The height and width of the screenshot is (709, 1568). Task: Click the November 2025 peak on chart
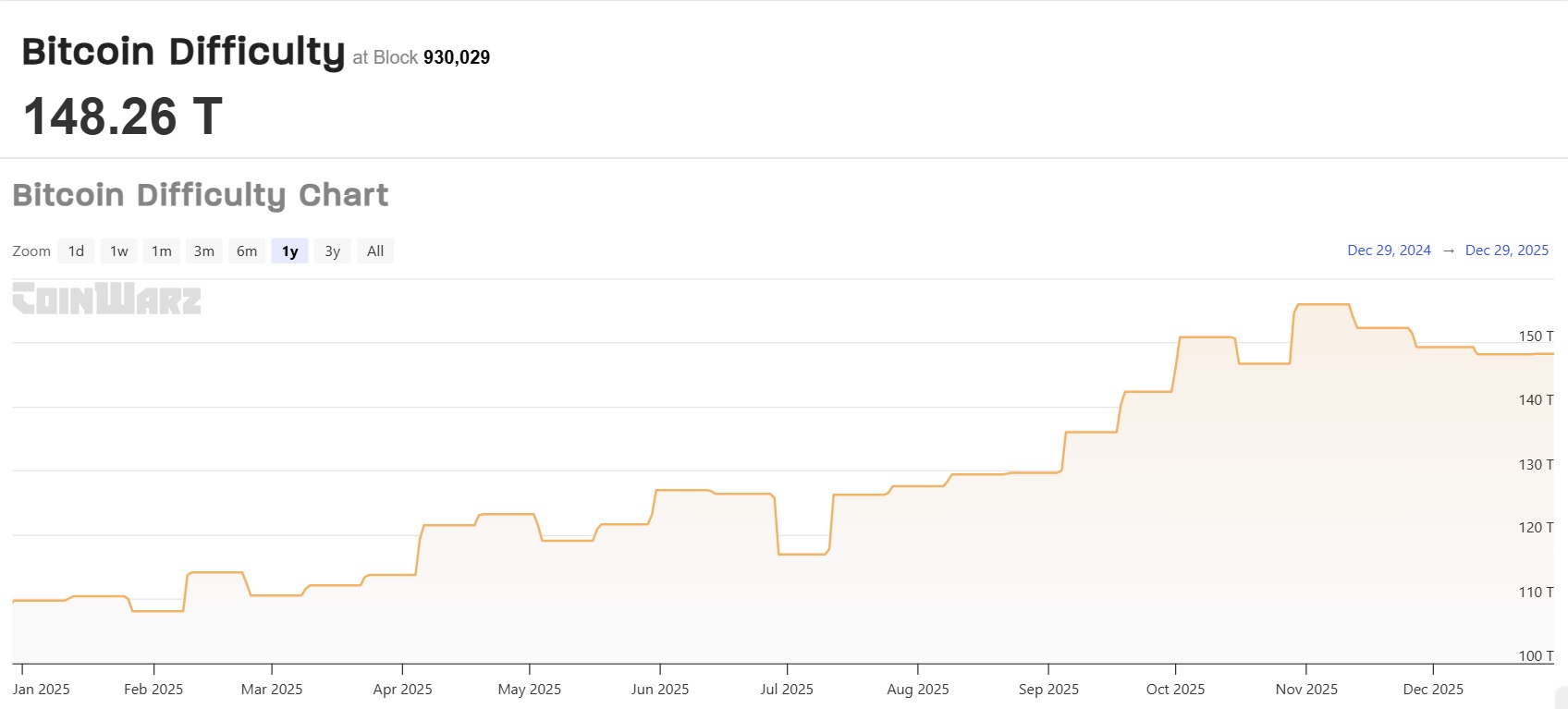click(x=1323, y=304)
